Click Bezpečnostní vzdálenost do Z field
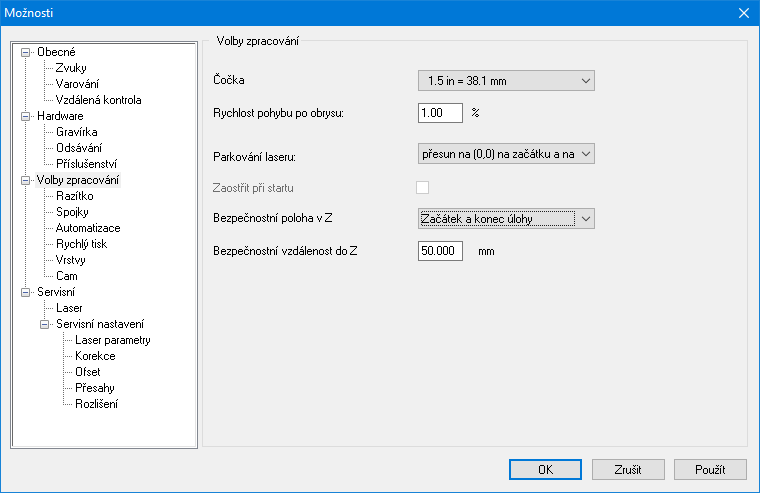The image size is (760, 493). [440, 251]
